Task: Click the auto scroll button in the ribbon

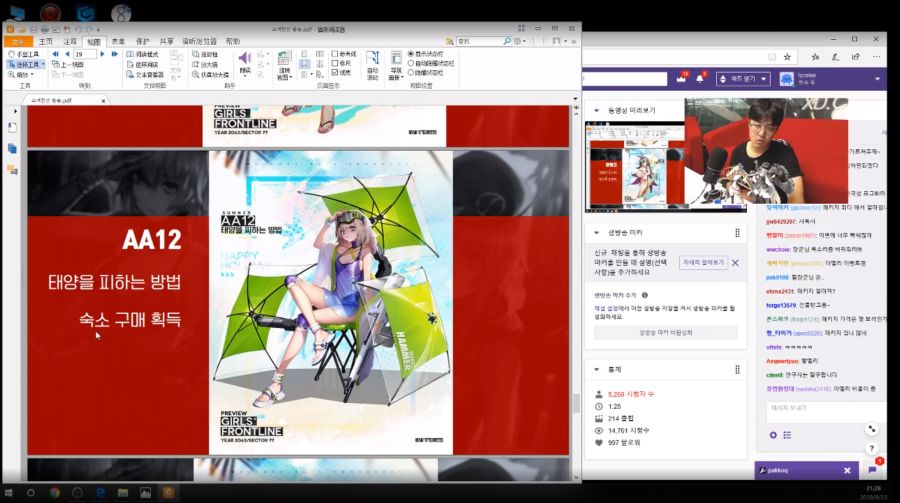Action: [373, 65]
